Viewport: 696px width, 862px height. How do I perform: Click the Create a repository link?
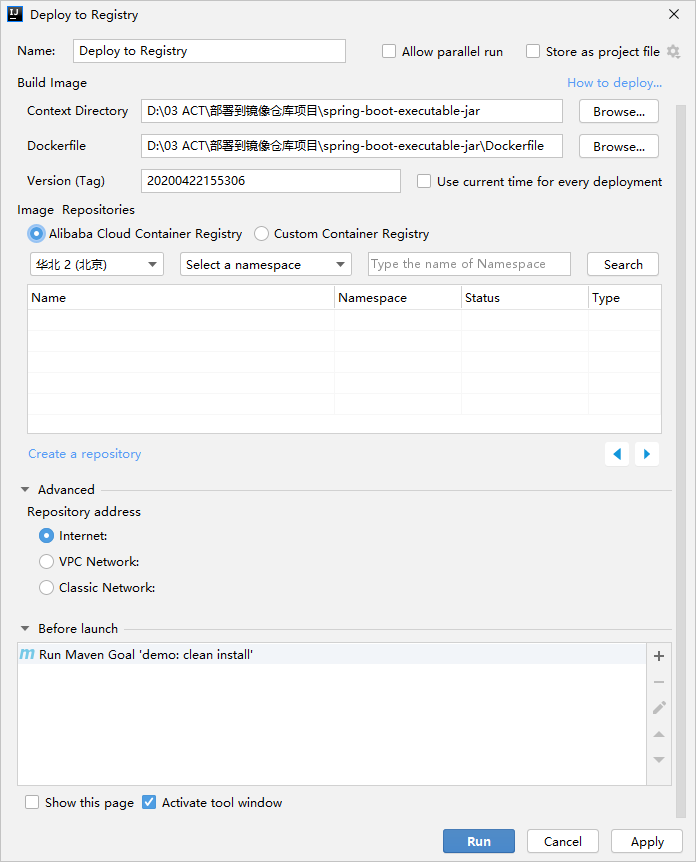pyautogui.click(x=85, y=454)
